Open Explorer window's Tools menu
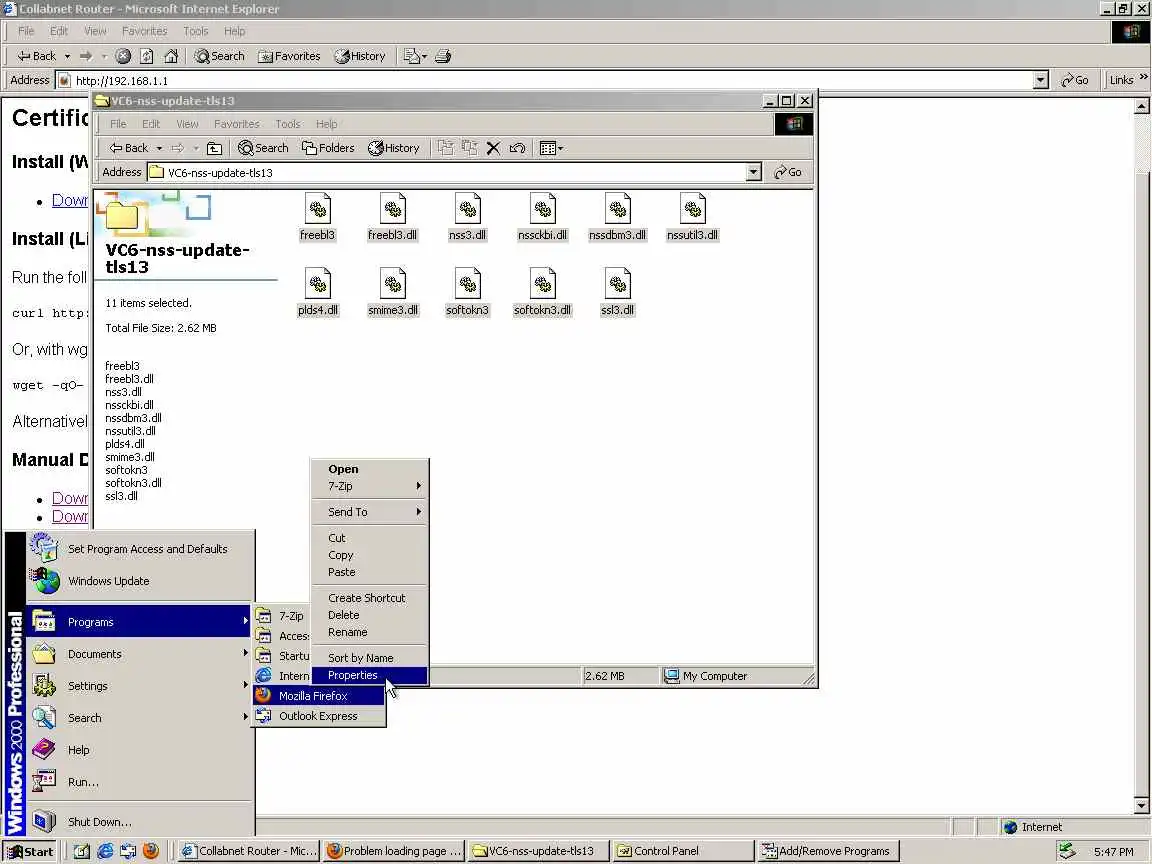The image size is (1152, 864). tap(287, 124)
